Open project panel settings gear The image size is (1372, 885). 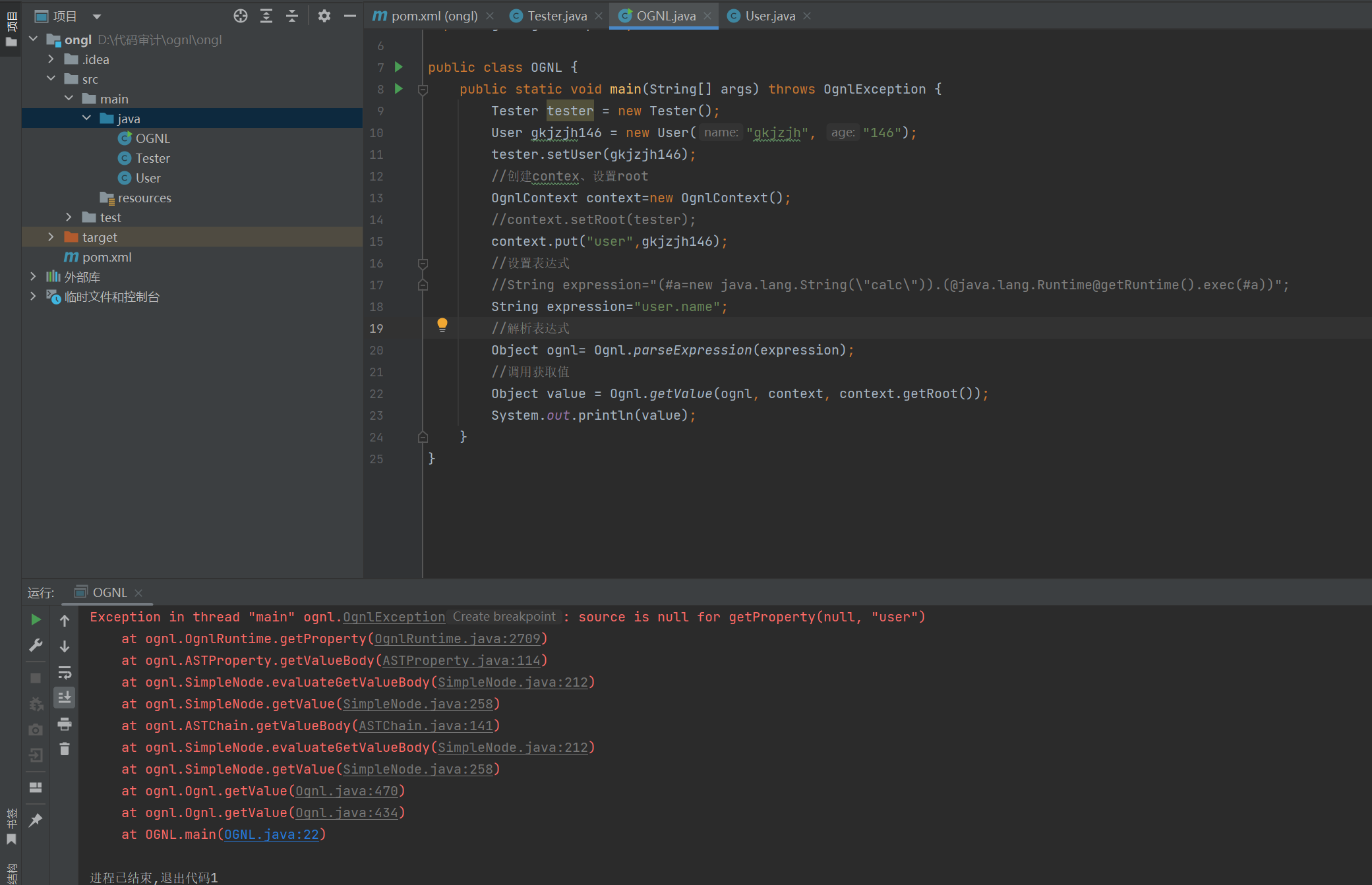(324, 16)
